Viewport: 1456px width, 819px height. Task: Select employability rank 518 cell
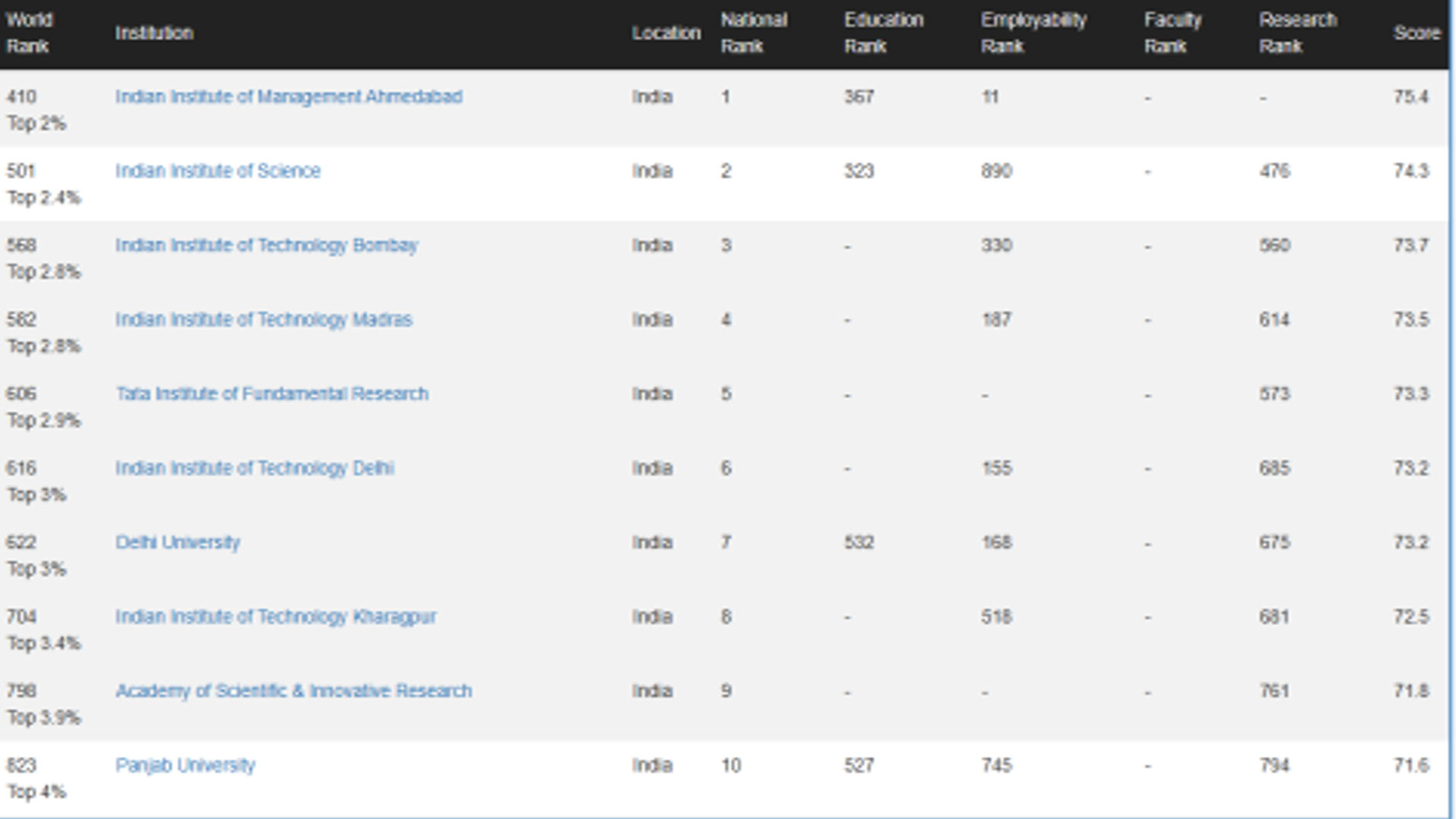click(x=996, y=617)
